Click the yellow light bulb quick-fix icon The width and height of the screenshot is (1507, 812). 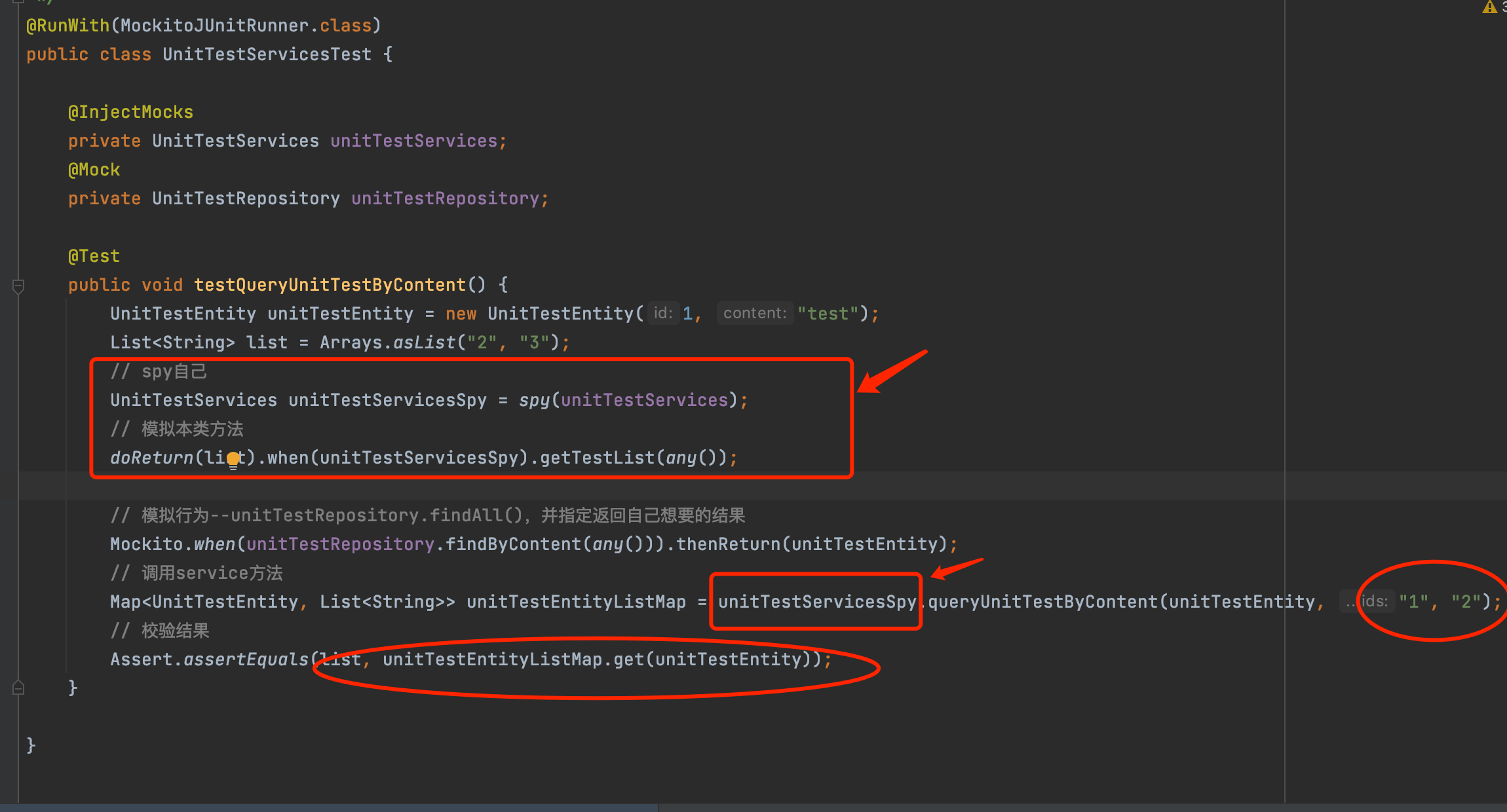(x=233, y=461)
